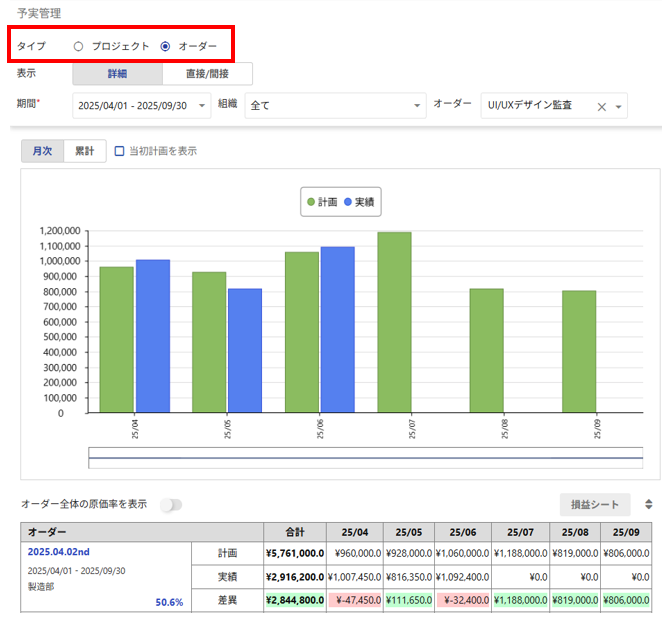The width and height of the screenshot is (662, 620).
Task: Click the ¥111,650.0 variance cell
Action: (x=409, y=600)
